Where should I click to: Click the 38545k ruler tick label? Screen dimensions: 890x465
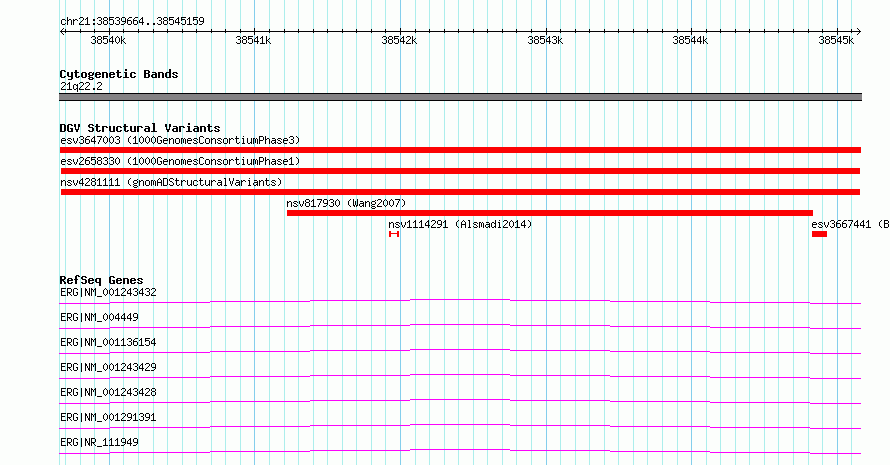coord(836,40)
